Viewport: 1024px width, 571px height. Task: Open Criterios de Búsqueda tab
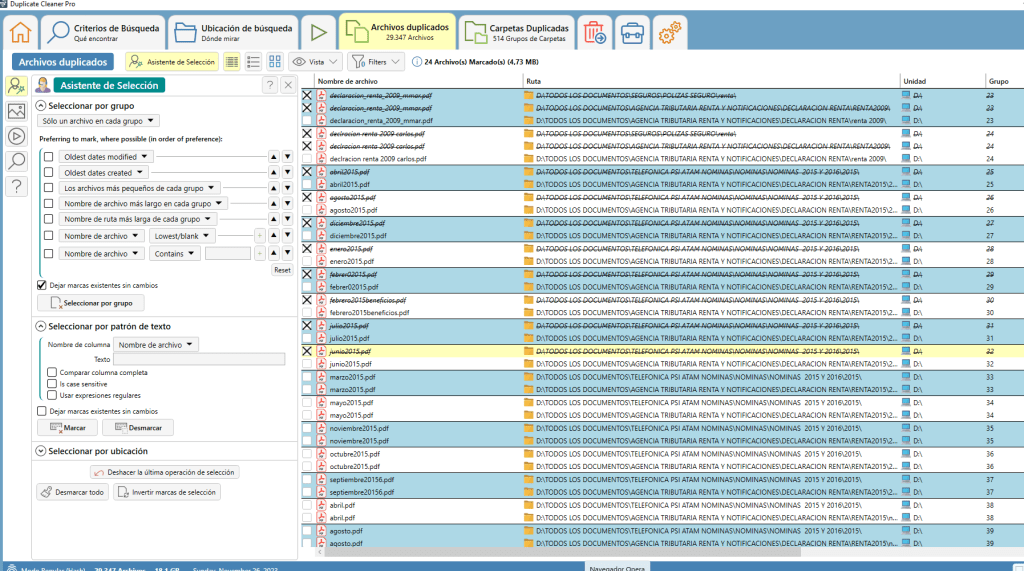point(105,33)
